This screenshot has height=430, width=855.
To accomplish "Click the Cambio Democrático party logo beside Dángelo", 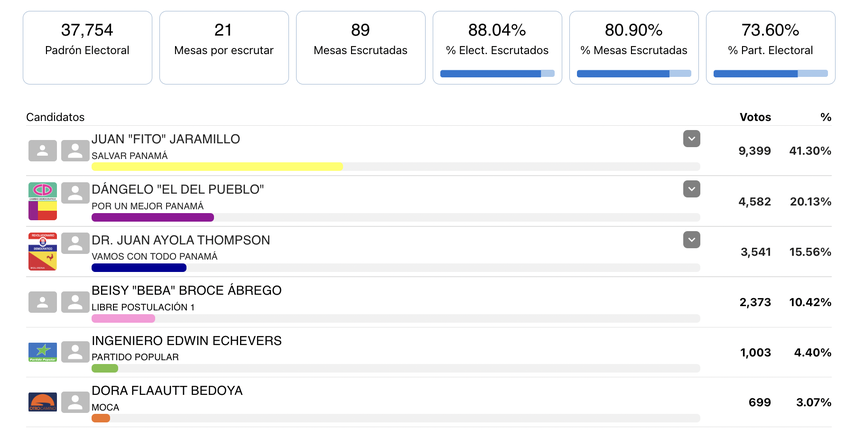I will click(x=43, y=191).
